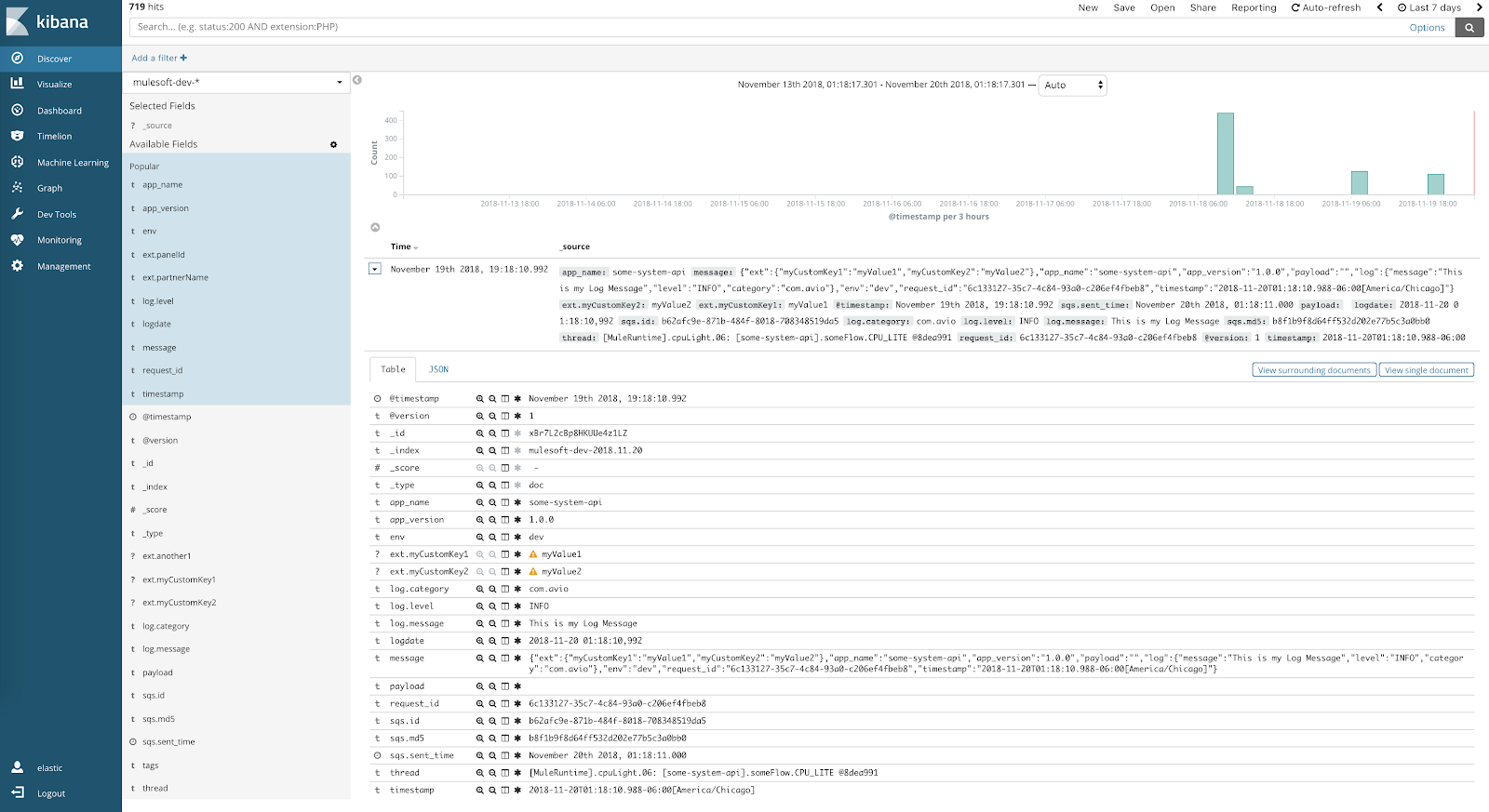Viewport: 1489px width, 812px height.
Task: Click filter-out-value icon on env row
Action: [492, 538]
